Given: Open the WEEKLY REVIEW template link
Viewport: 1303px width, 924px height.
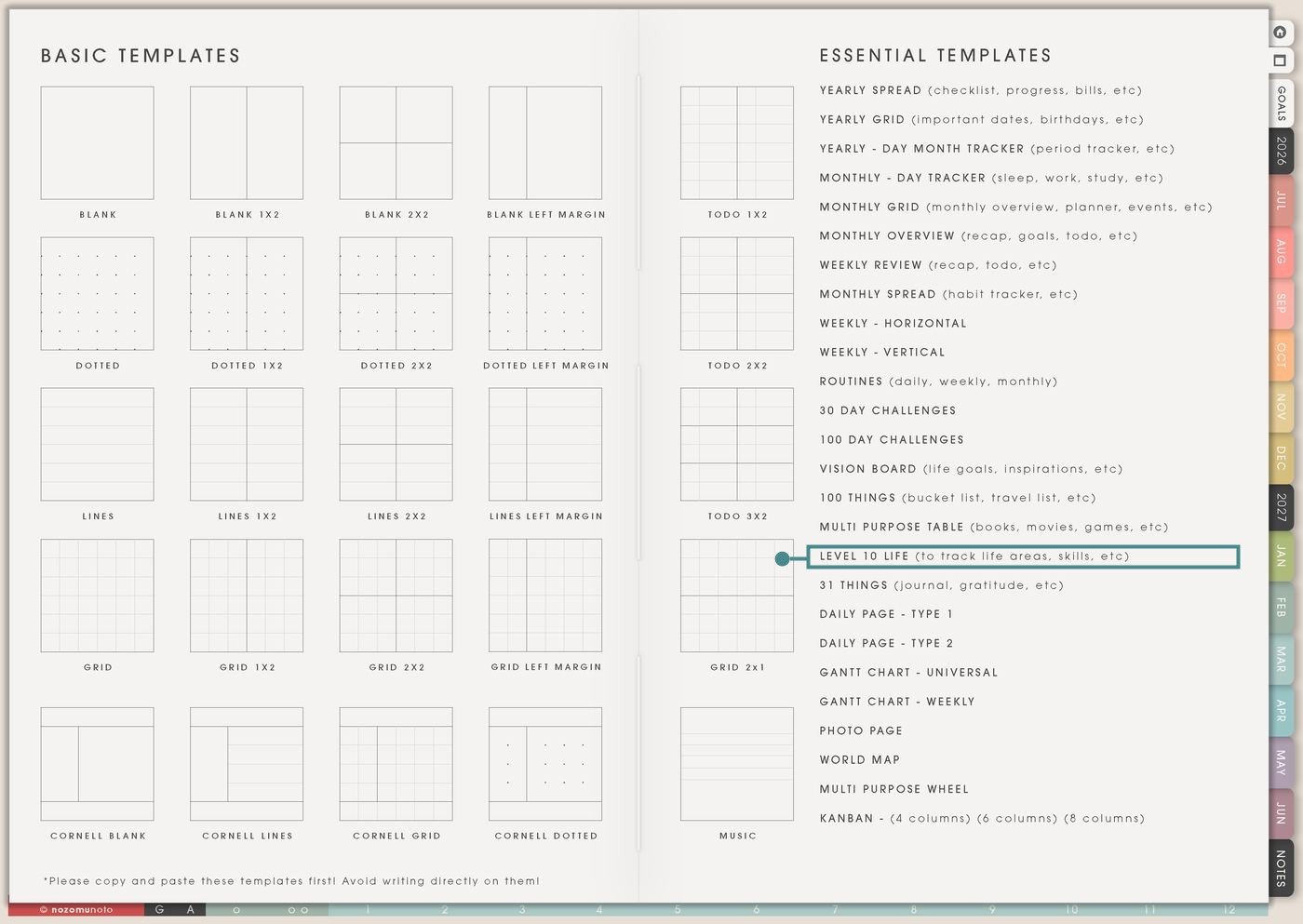Looking at the screenshot, I should pos(938,265).
